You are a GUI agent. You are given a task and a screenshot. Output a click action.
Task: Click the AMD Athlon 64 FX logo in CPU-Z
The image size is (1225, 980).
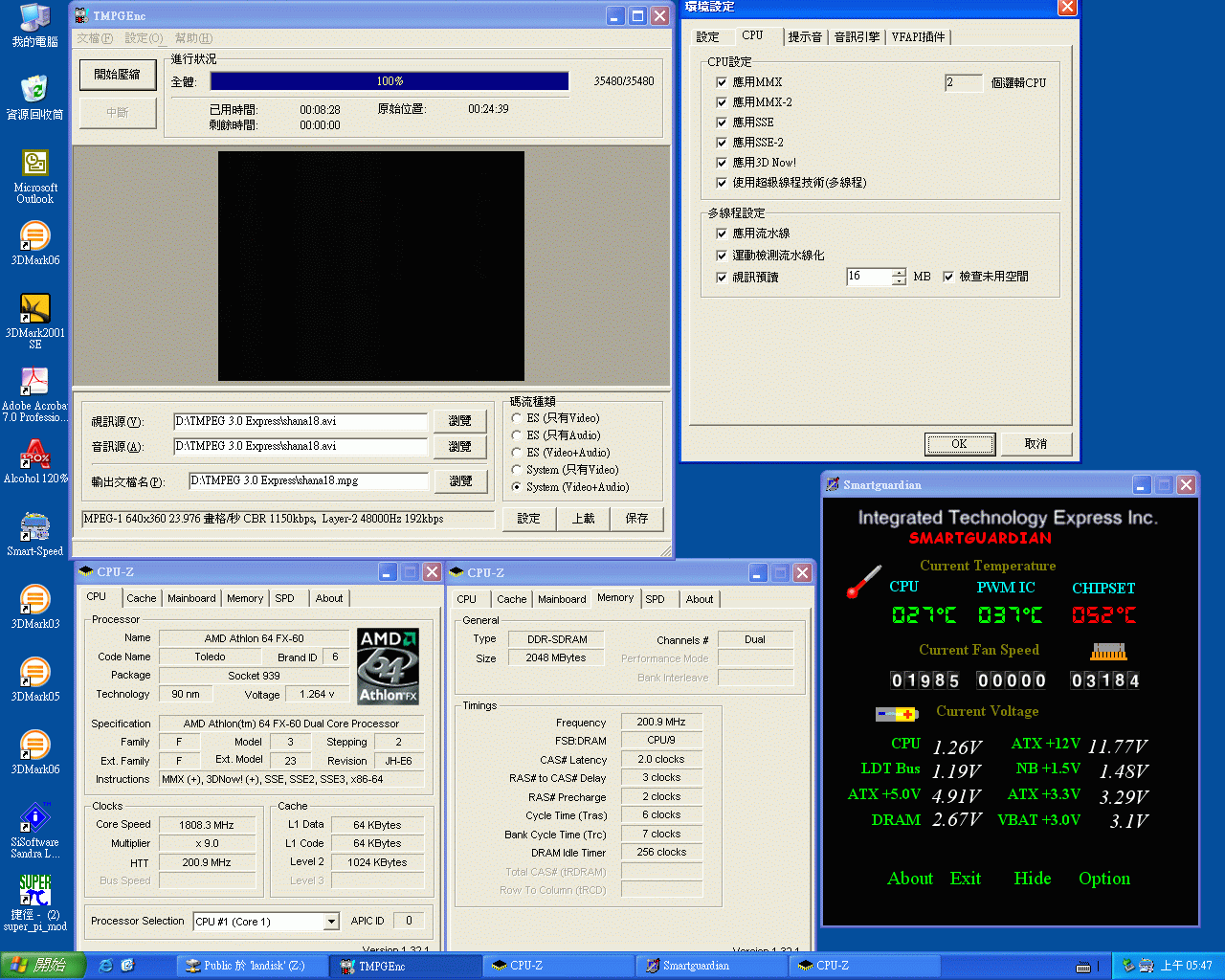388,666
